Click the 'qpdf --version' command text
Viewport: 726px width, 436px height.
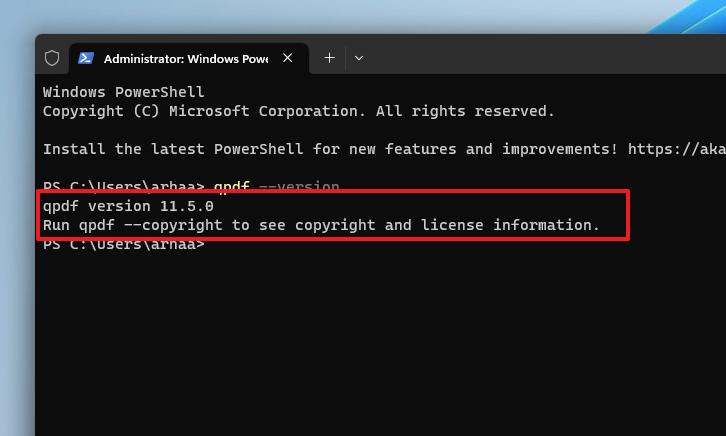coord(276,186)
